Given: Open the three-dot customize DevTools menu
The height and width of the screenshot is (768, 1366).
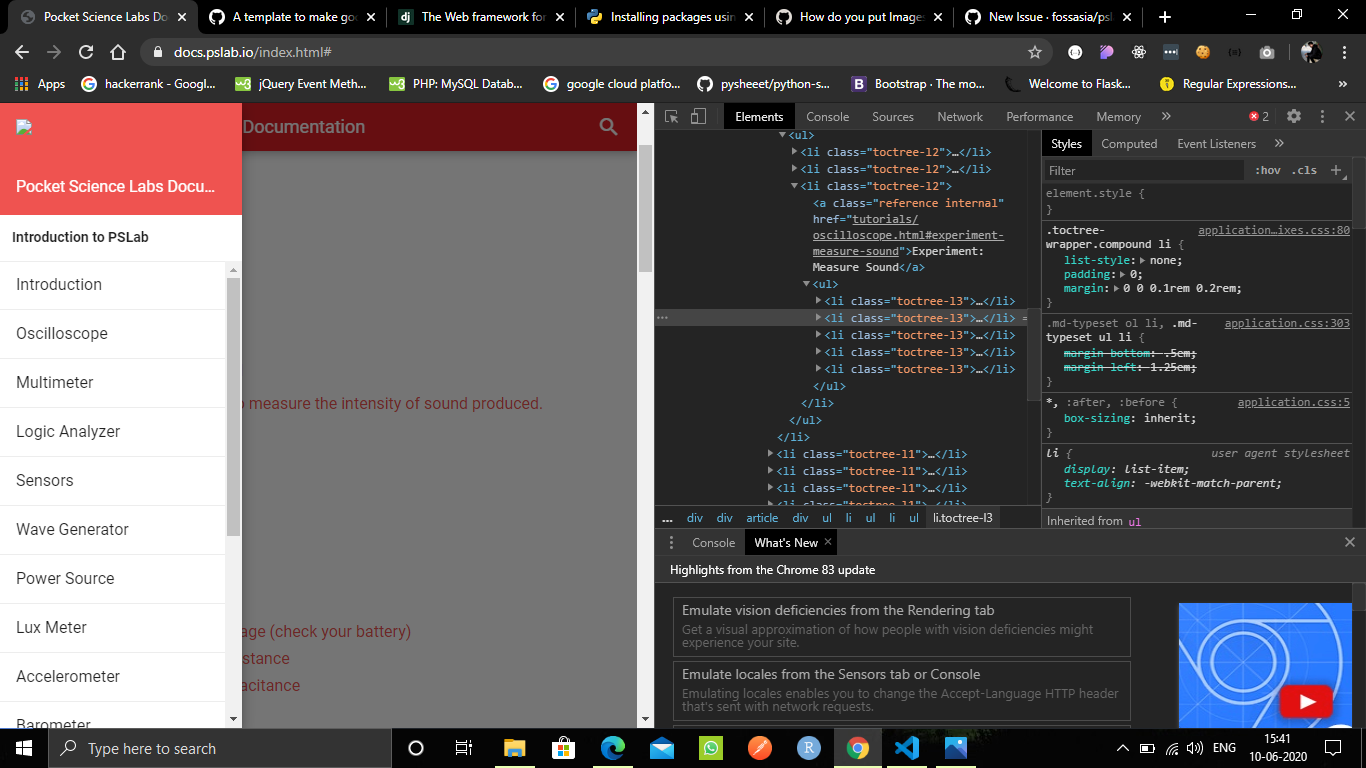Looking at the screenshot, I should [1321, 116].
